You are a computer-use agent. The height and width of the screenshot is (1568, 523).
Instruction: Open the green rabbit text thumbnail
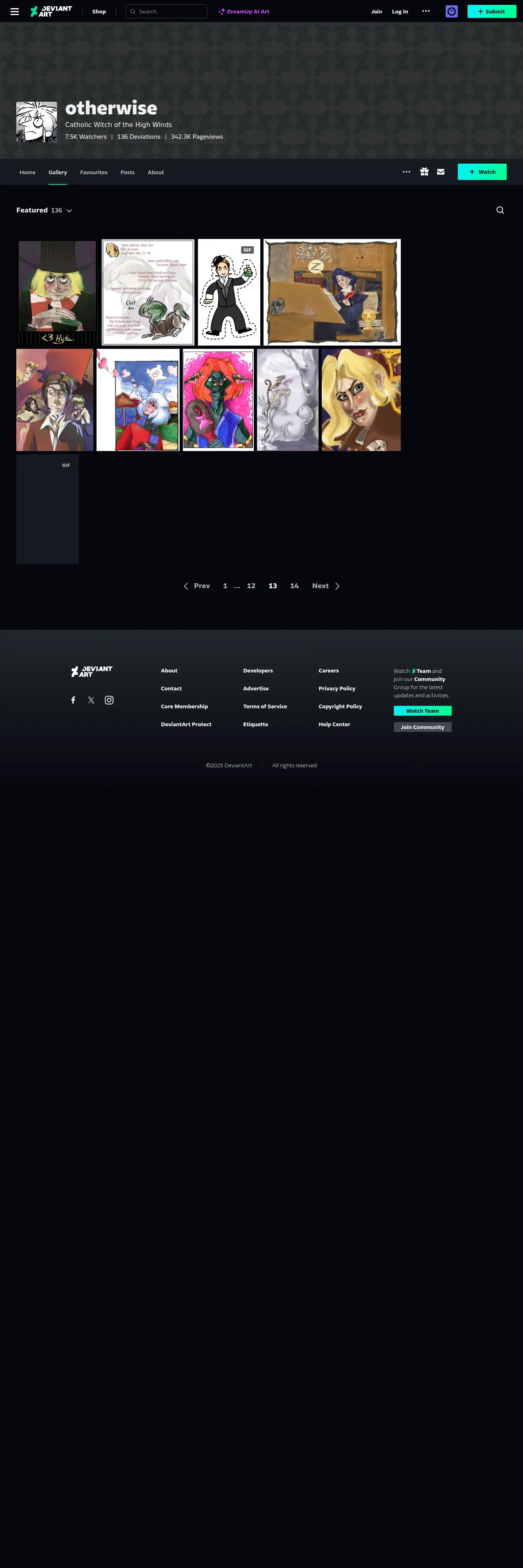(148, 292)
